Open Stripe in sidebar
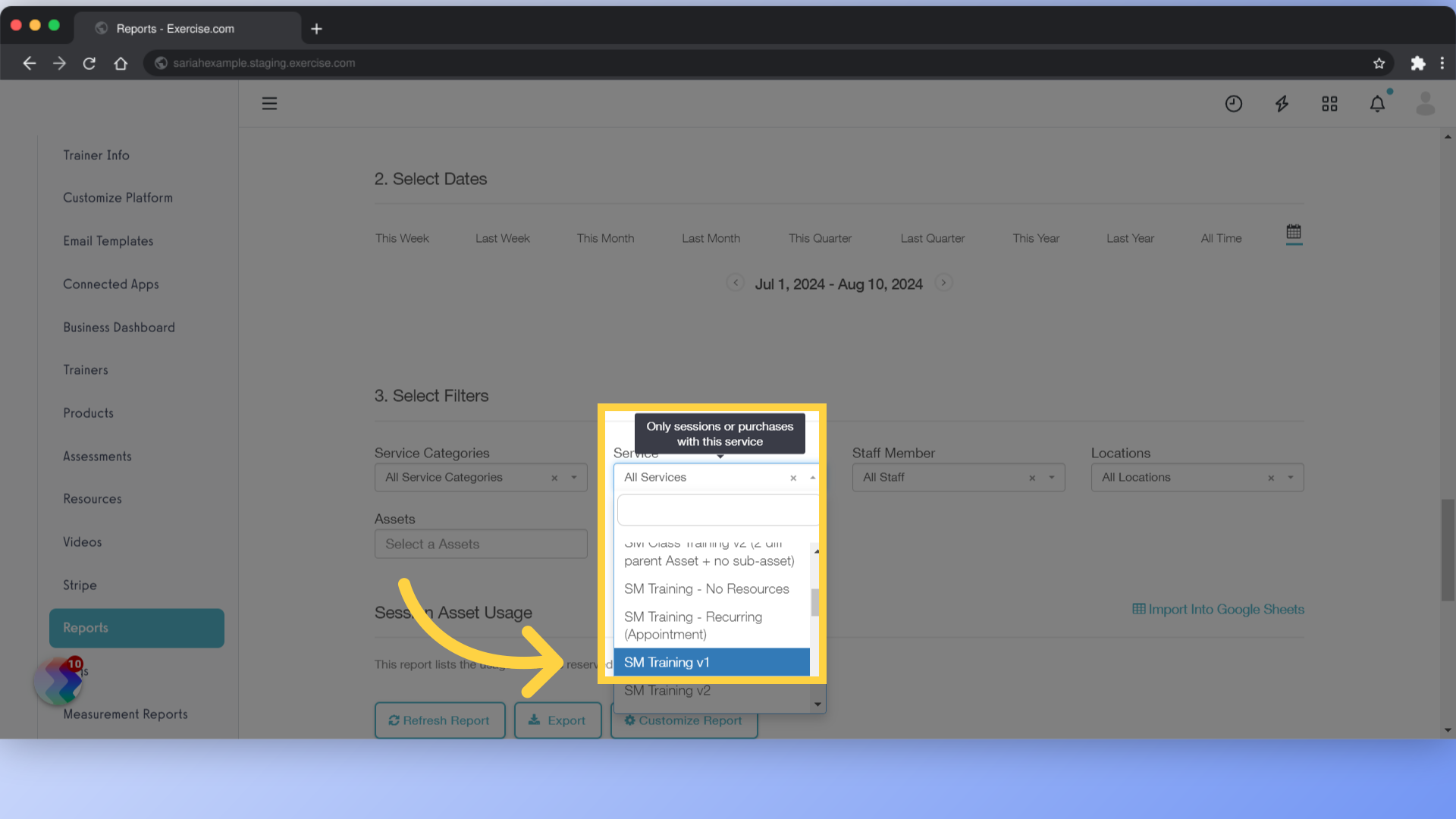Image resolution: width=1456 pixels, height=819 pixels. pyautogui.click(x=80, y=585)
